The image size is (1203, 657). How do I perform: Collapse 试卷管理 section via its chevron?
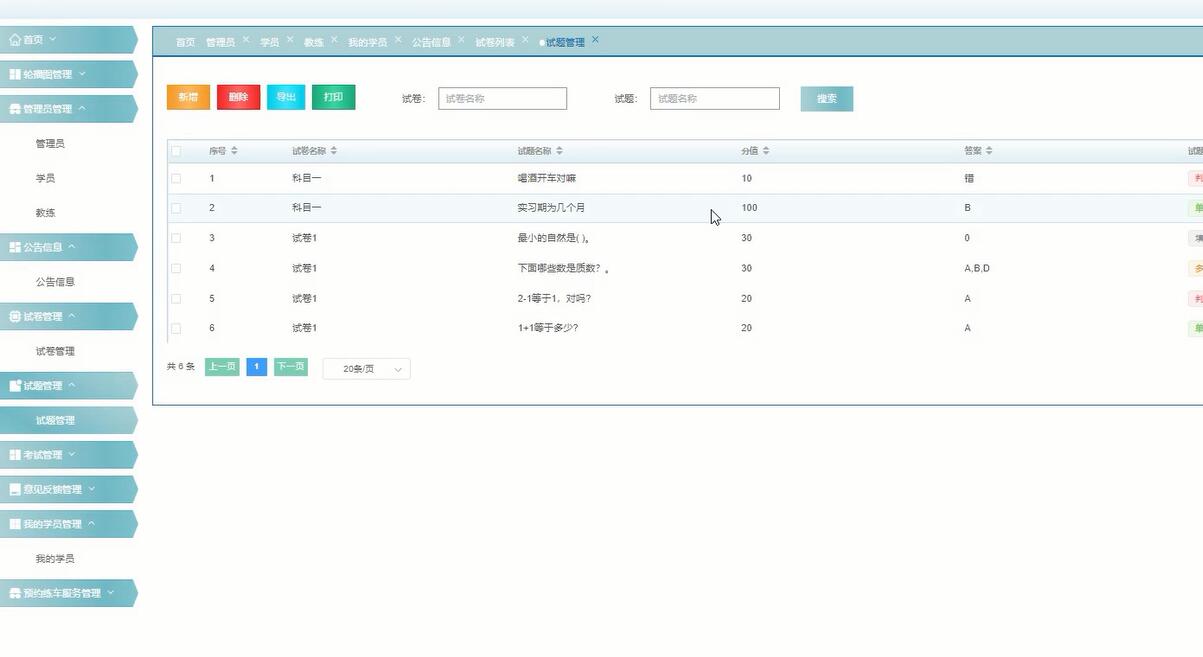[72, 316]
